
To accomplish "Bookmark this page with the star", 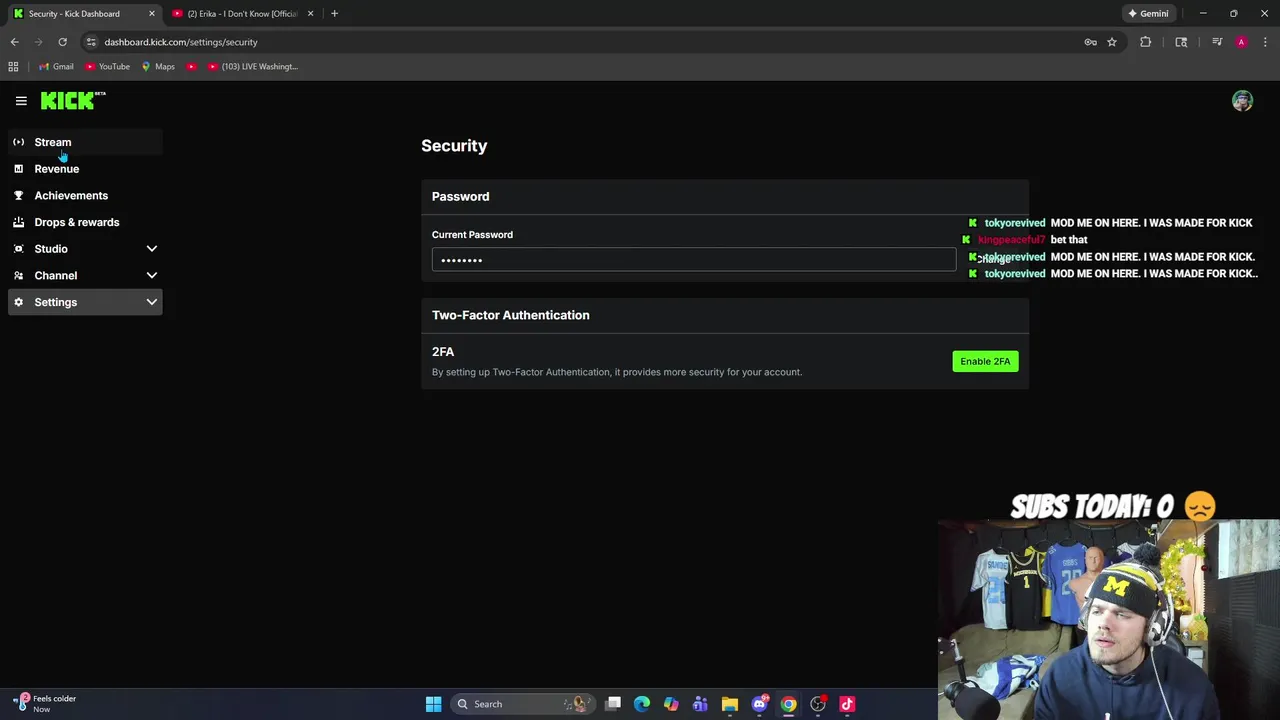I will click(1111, 42).
